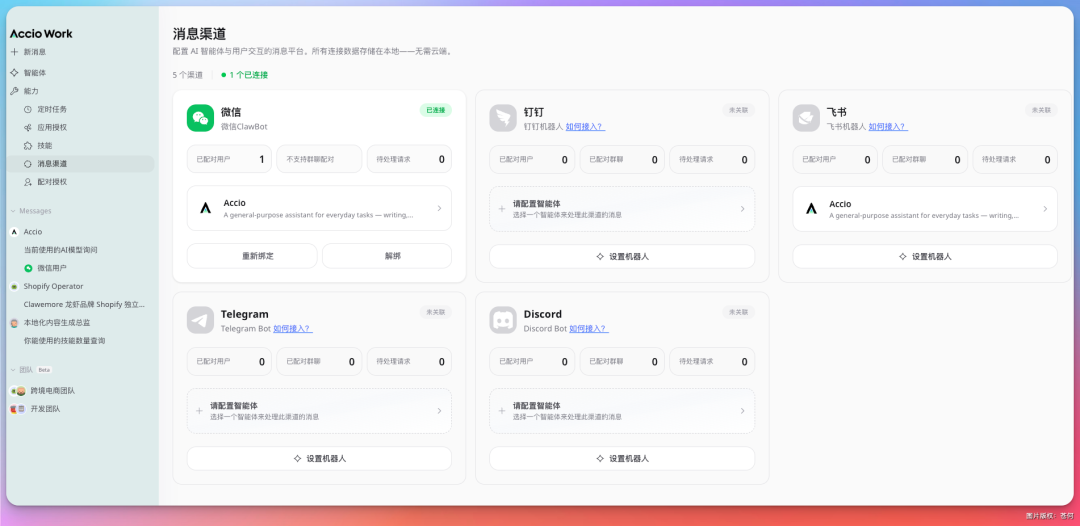The height and width of the screenshot is (526, 1080).
Task: Open 如何接入 link for DingTalk
Action: tap(585, 127)
